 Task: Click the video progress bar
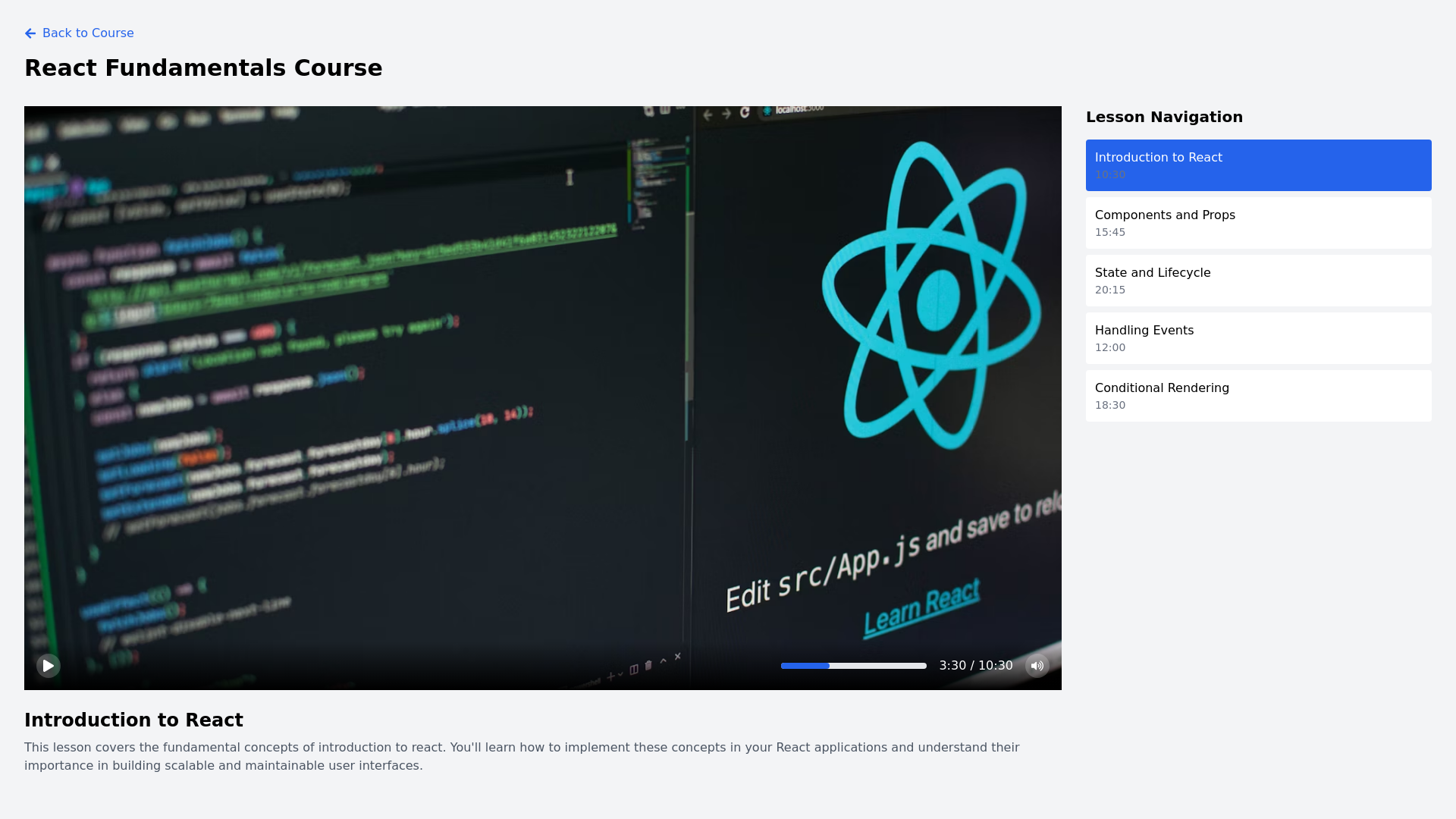853,666
